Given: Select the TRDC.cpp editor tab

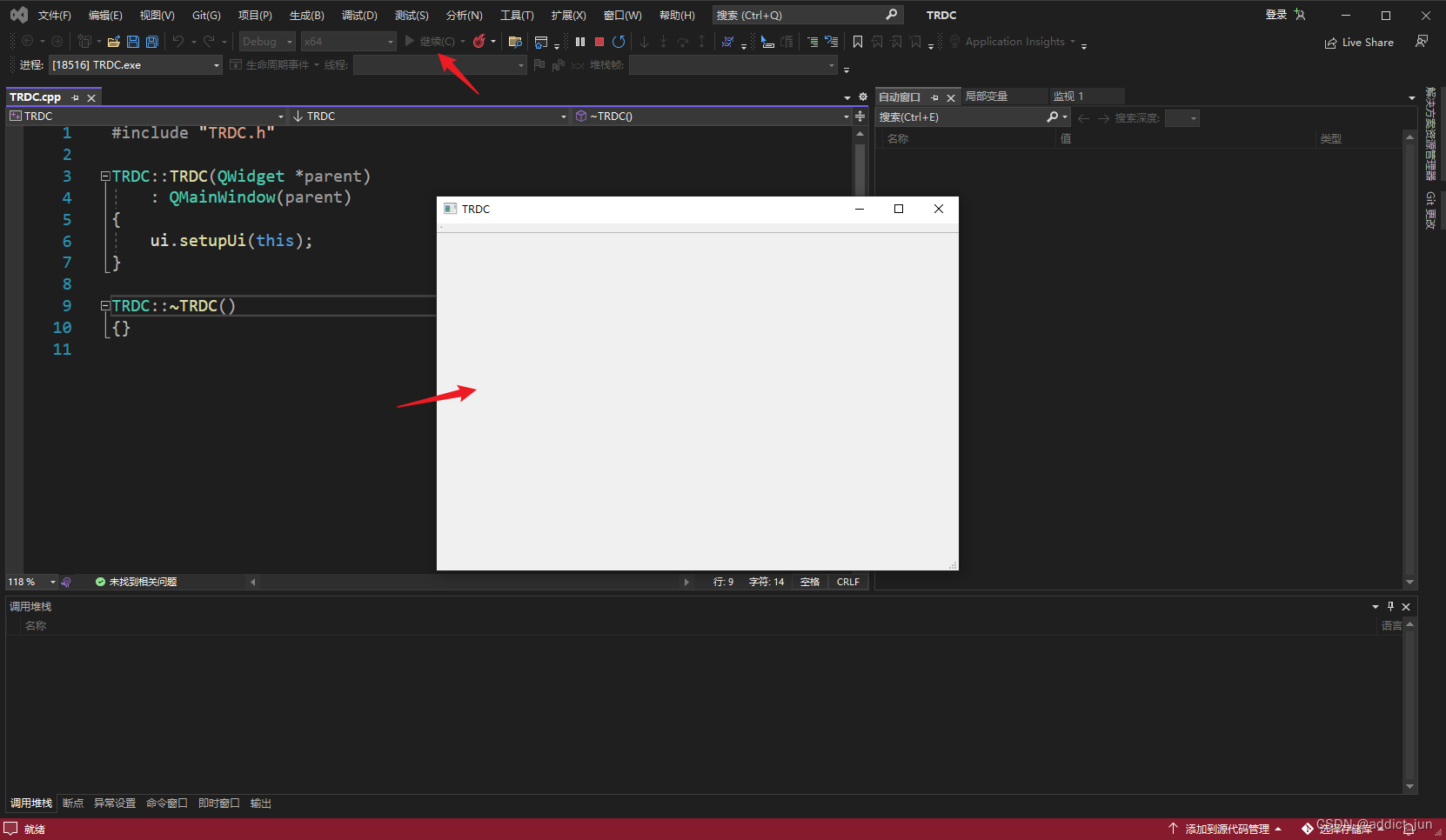Looking at the screenshot, I should [x=36, y=97].
